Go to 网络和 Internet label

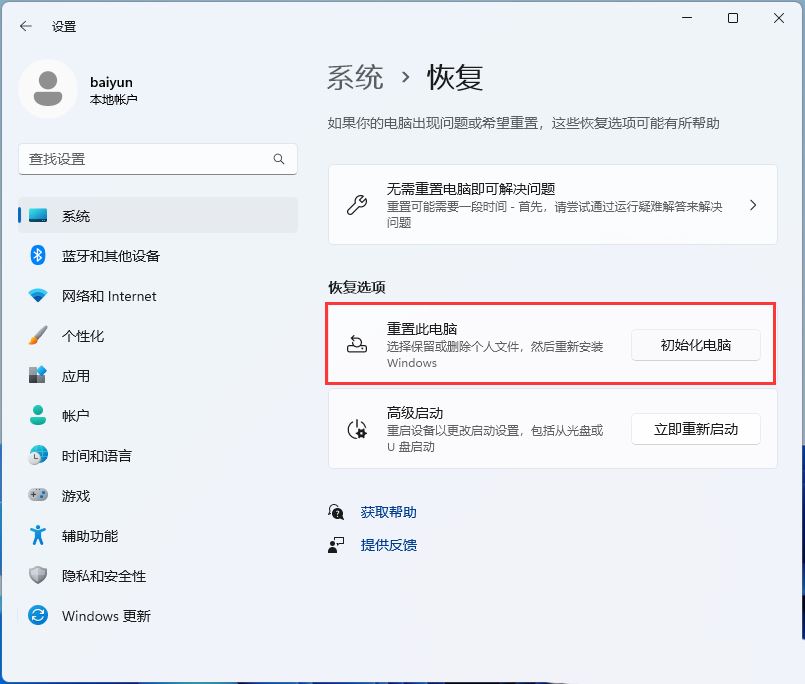coord(109,296)
